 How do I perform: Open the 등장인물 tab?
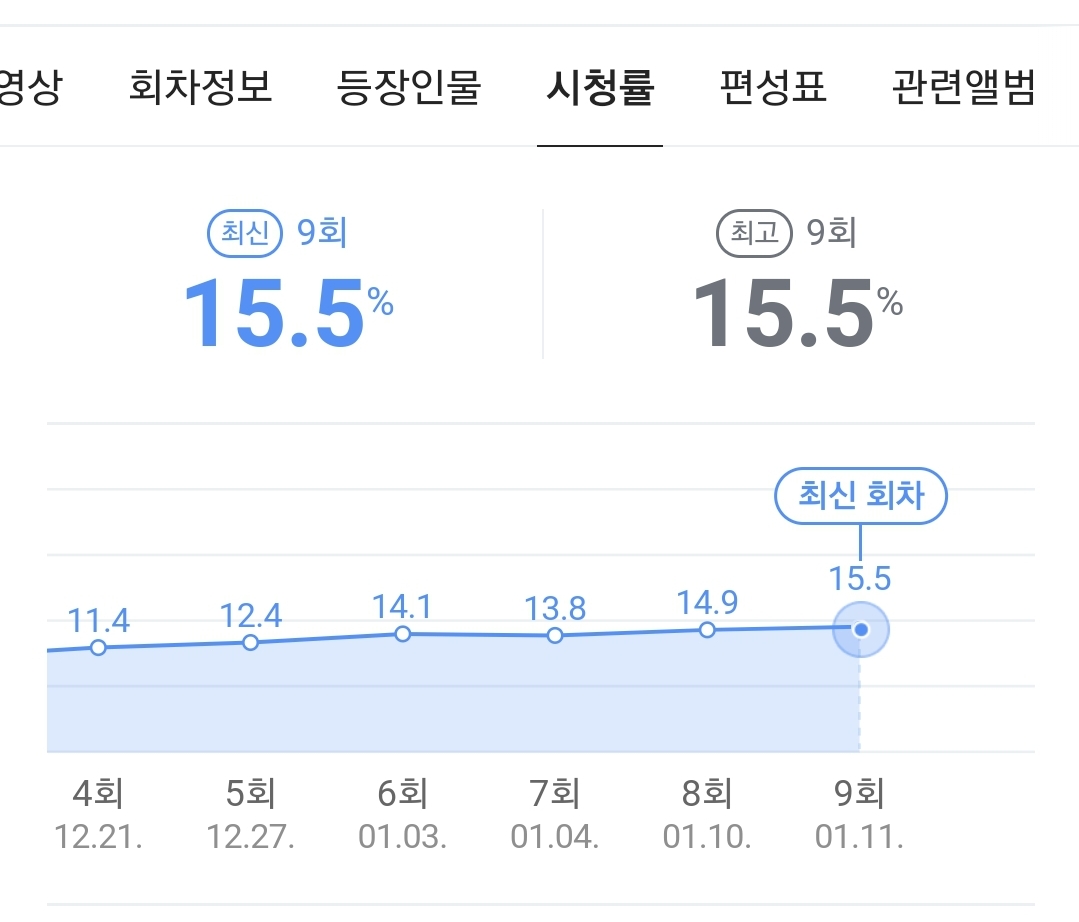409,88
